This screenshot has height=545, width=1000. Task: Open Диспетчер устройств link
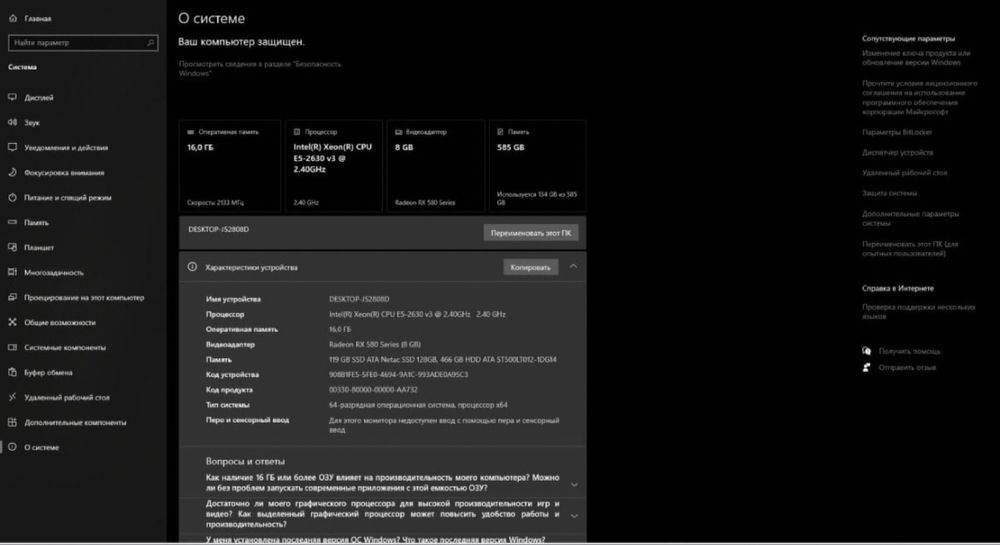click(x=897, y=152)
